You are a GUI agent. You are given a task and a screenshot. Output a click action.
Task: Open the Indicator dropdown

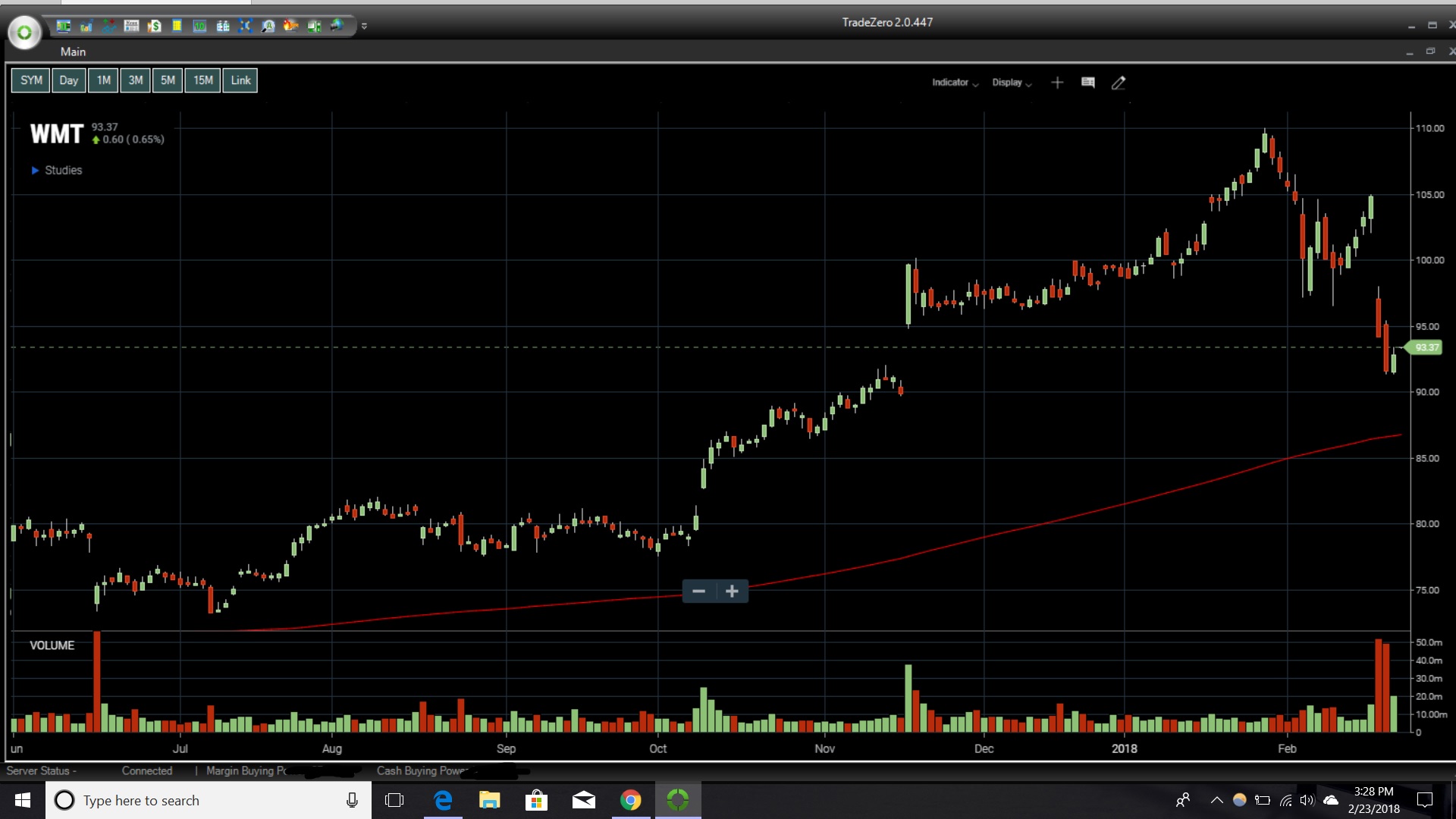point(955,83)
